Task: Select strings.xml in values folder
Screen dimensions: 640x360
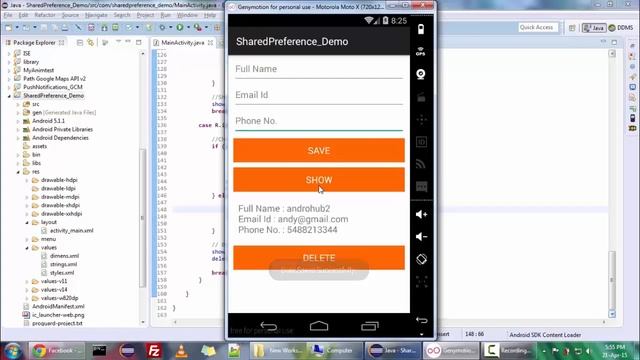Action: 63,264
